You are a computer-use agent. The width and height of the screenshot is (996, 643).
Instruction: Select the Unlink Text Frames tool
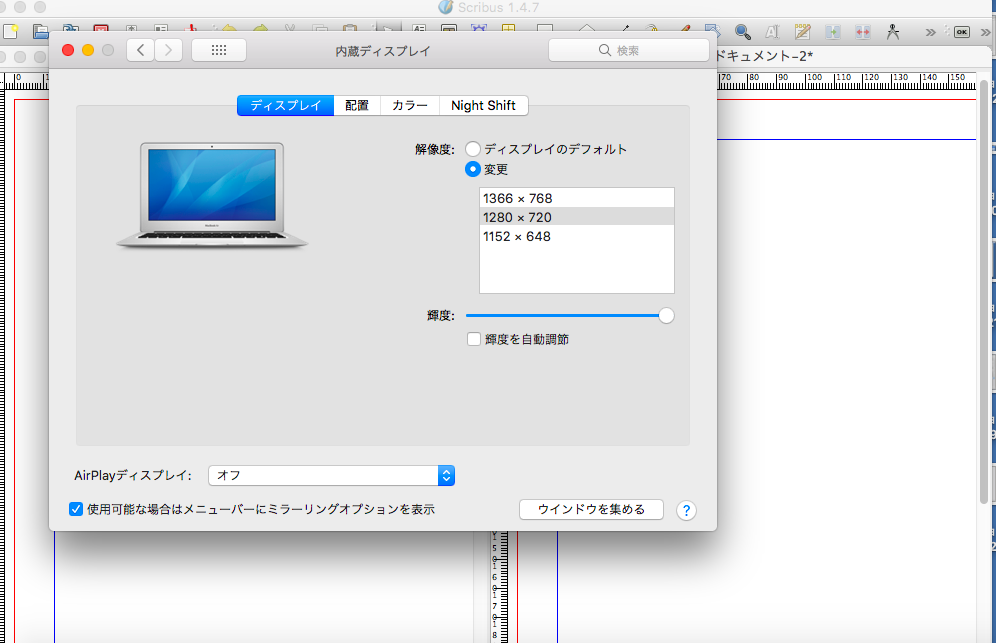tap(863, 32)
